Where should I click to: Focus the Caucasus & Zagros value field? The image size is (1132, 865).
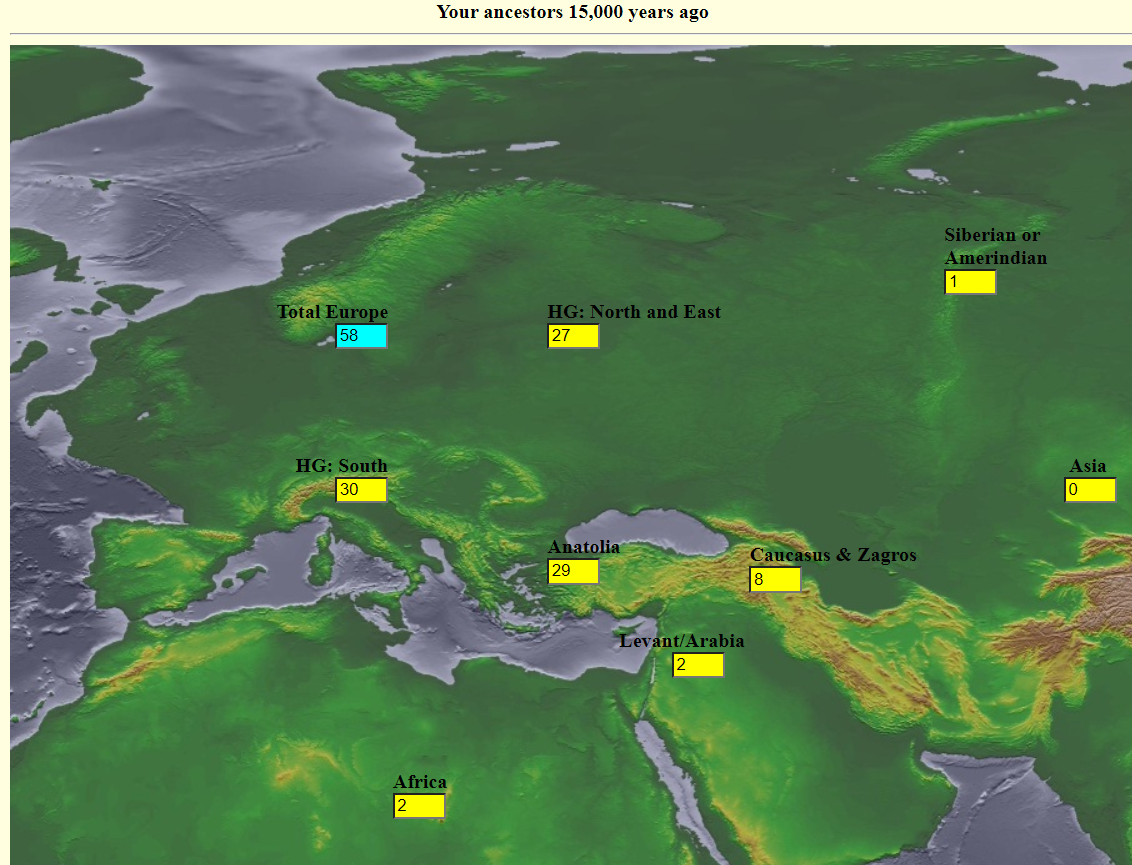click(x=775, y=579)
